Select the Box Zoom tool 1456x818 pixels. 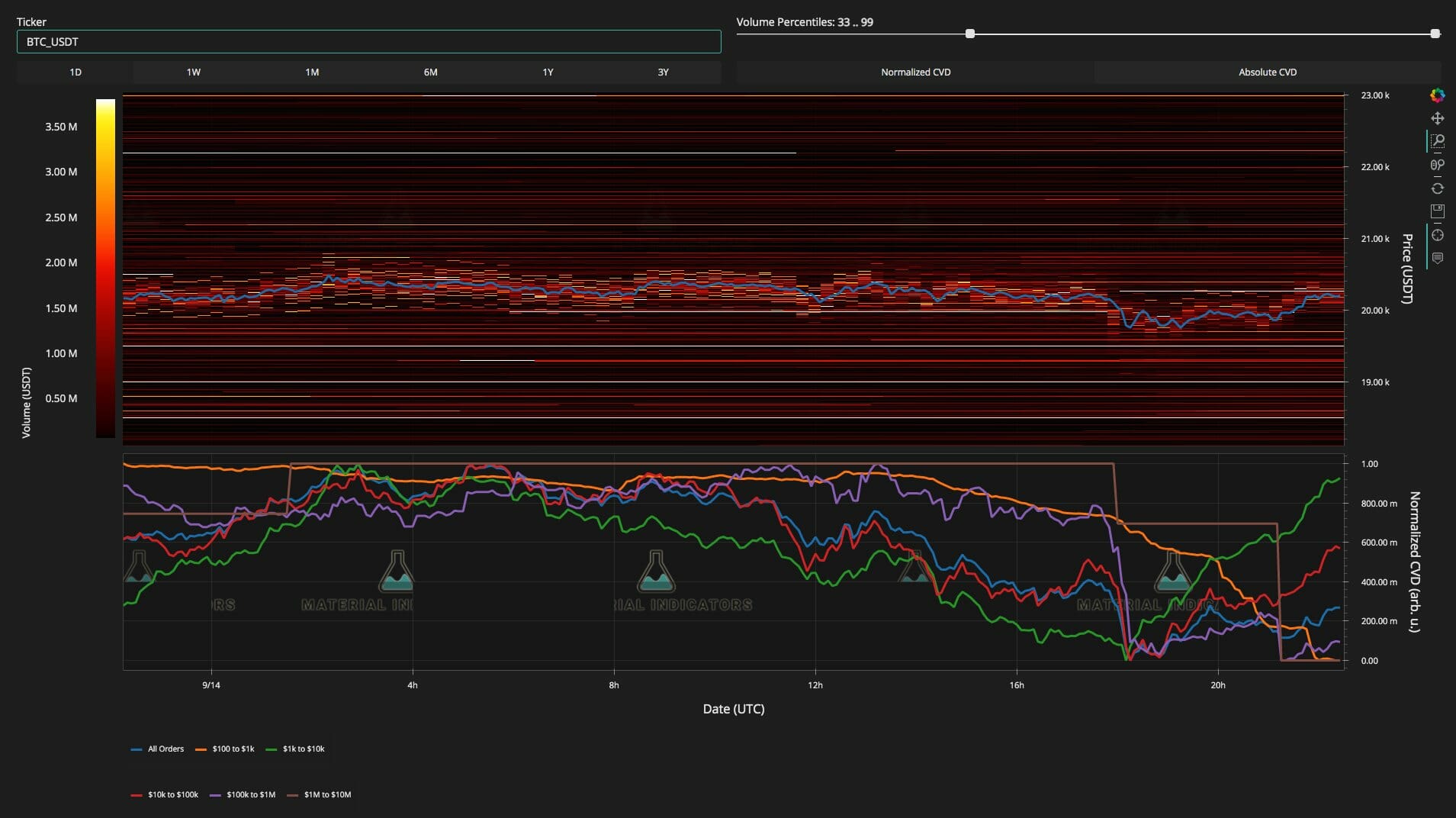pos(1437,141)
